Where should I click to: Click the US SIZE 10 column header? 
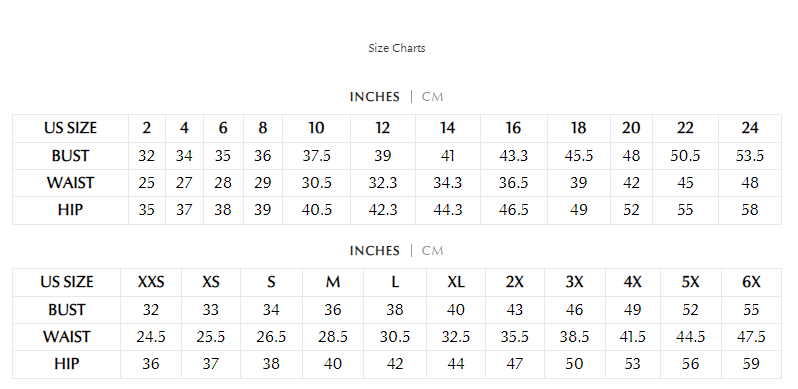click(x=316, y=128)
